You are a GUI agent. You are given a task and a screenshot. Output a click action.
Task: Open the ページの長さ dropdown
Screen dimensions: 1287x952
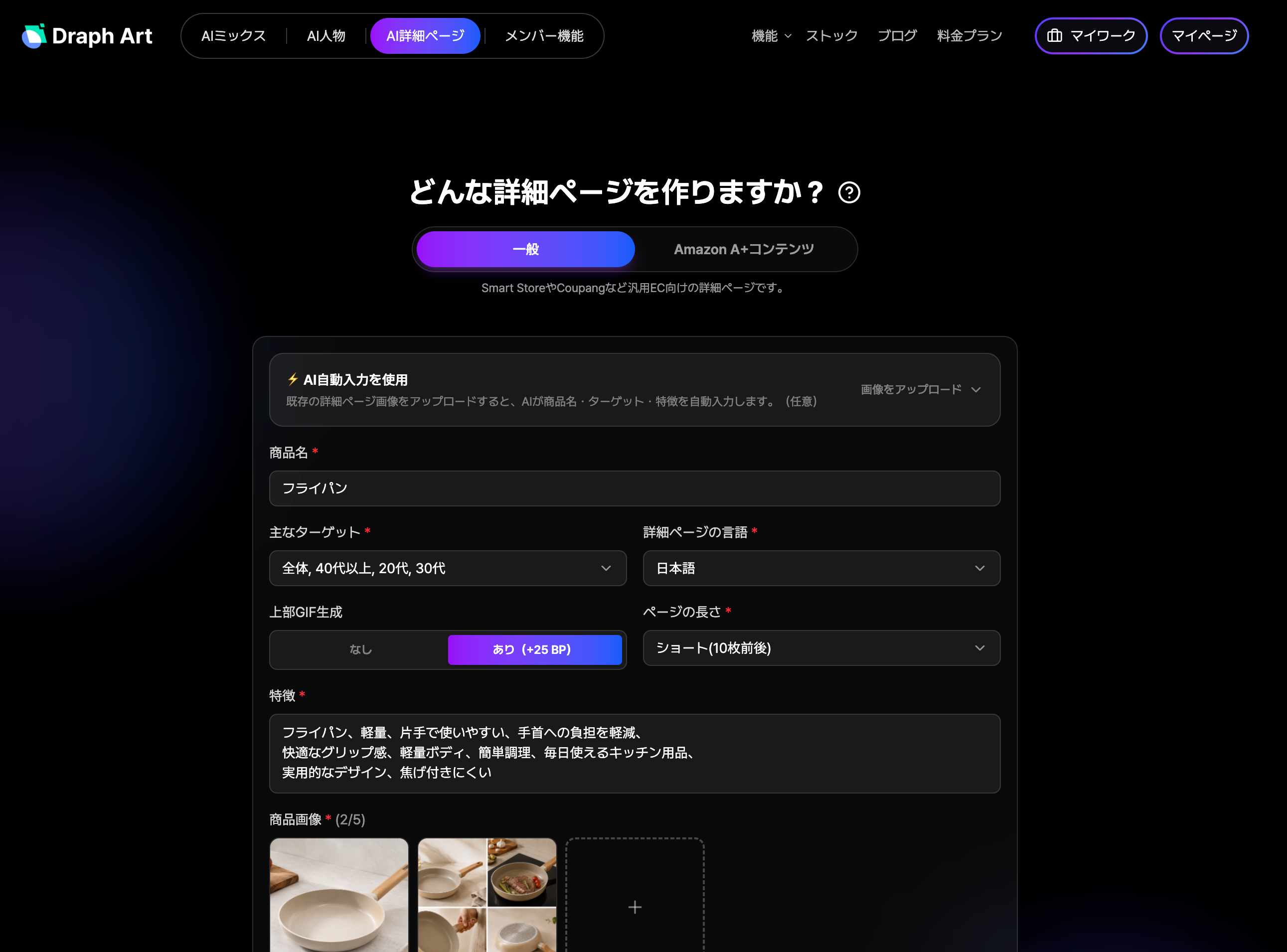coord(821,648)
